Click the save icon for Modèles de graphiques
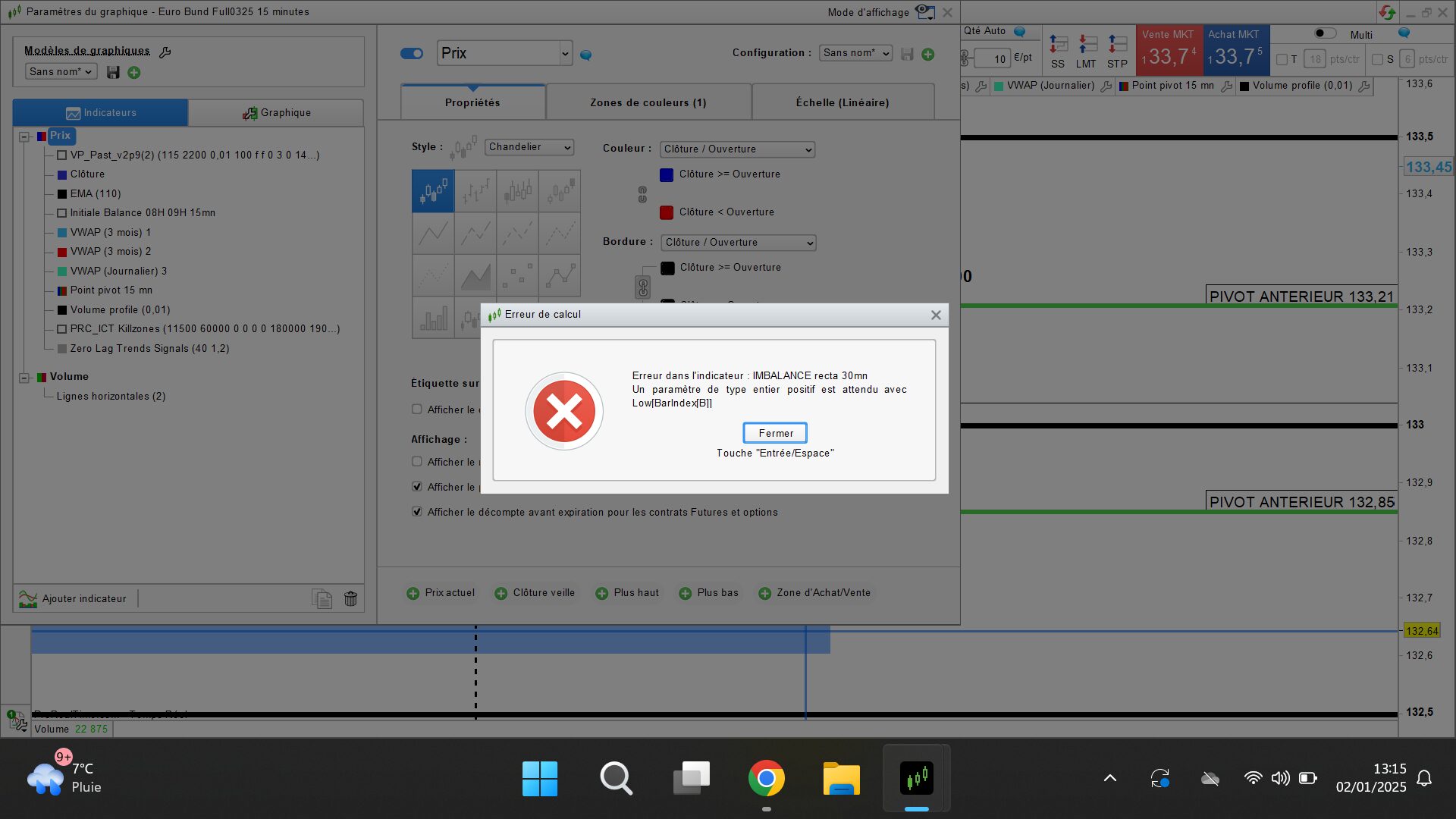1456x819 pixels. click(113, 72)
